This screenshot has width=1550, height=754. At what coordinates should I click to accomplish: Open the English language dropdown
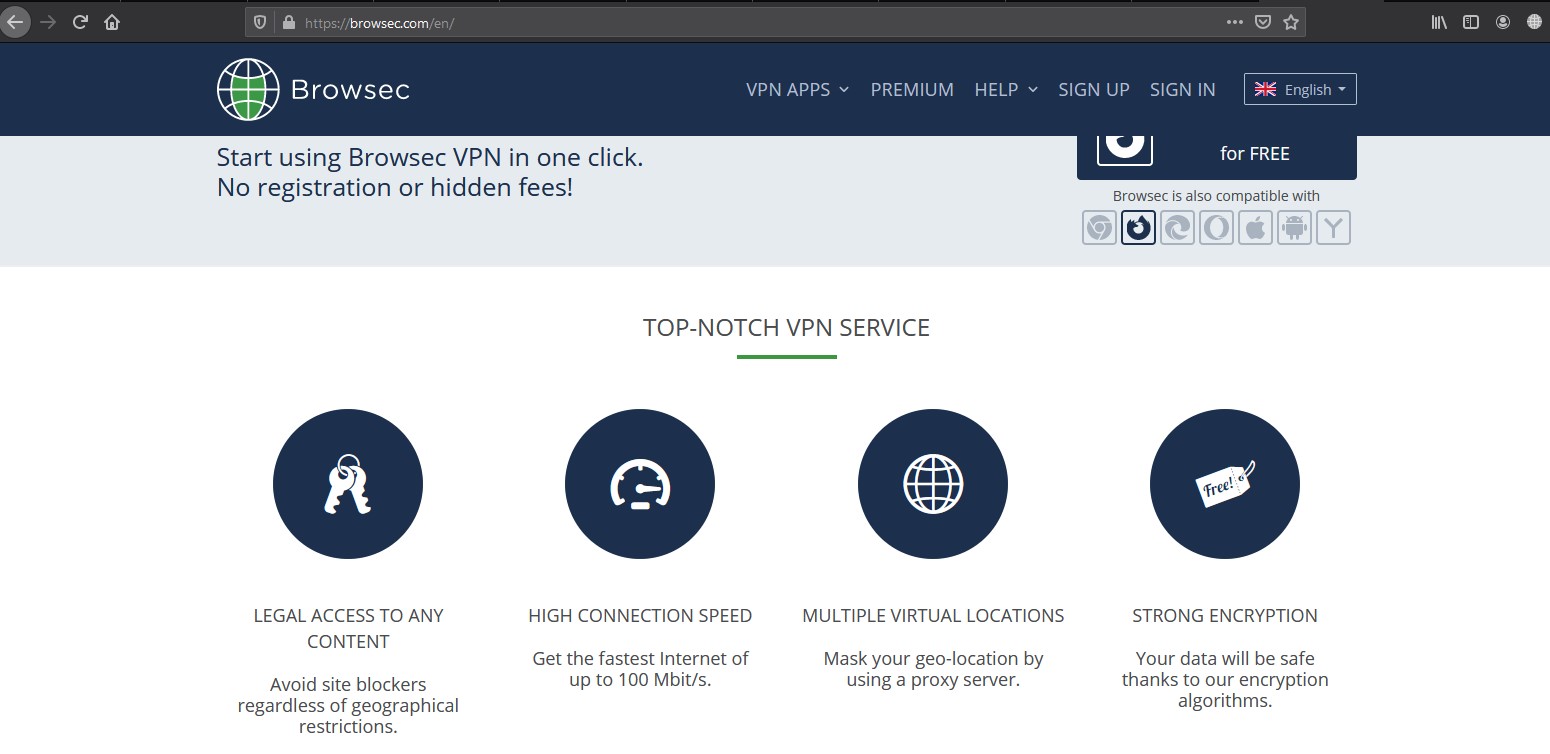click(x=1300, y=89)
